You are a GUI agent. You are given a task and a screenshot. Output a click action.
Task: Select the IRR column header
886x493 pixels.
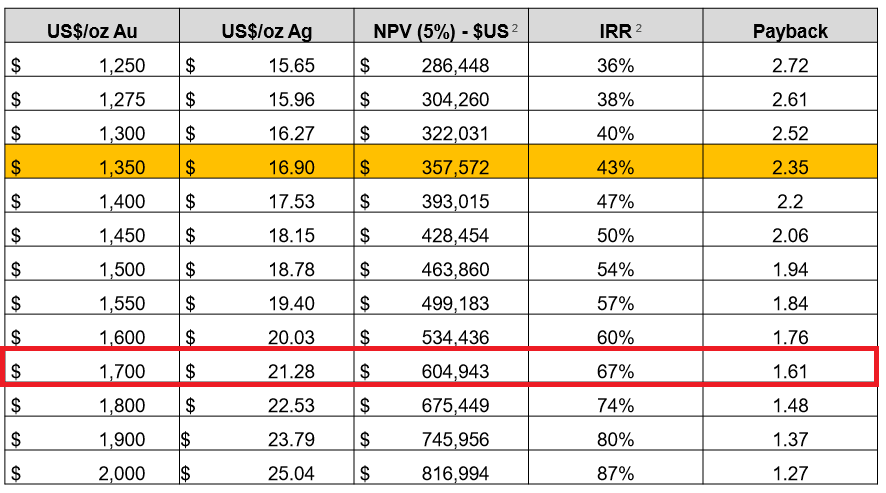(615, 31)
